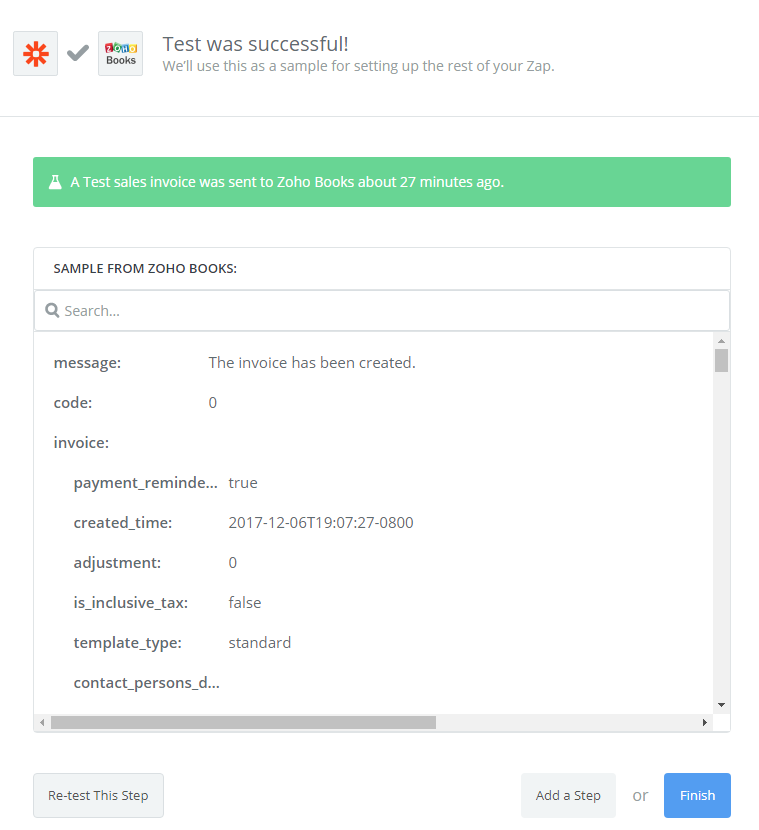759x830 pixels.
Task: Click the vertical scrollbar thumb
Action: tap(721, 360)
